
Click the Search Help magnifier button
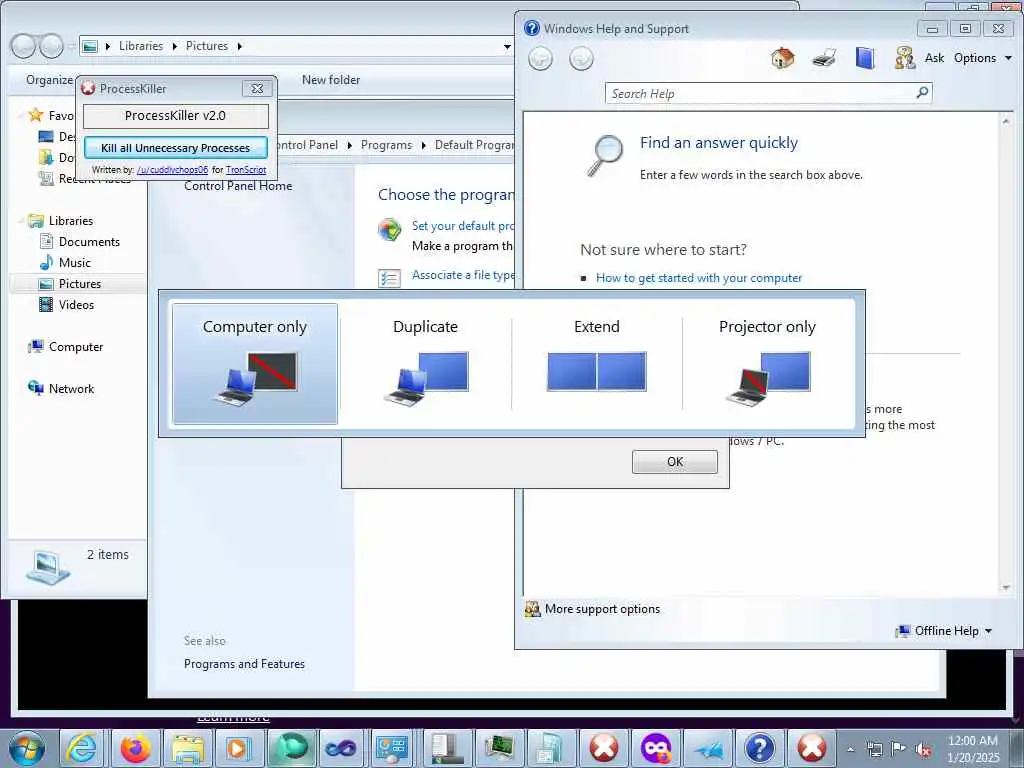click(922, 93)
